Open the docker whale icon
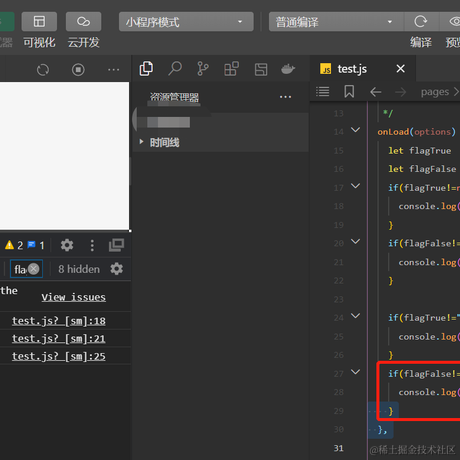 click(288, 69)
